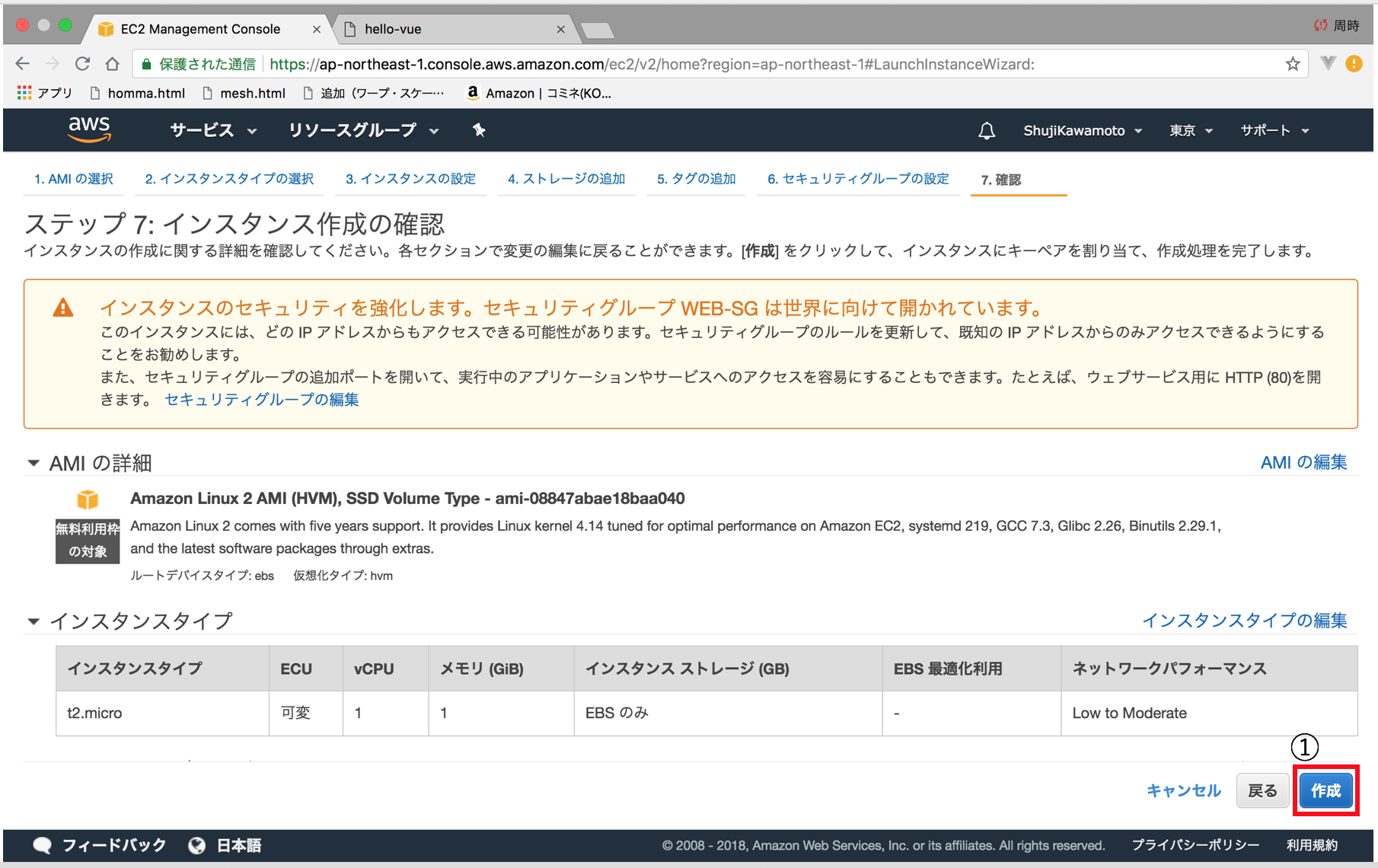Click the EBS のみ table cell
Image resolution: width=1378 pixels, height=868 pixels.
[728, 713]
